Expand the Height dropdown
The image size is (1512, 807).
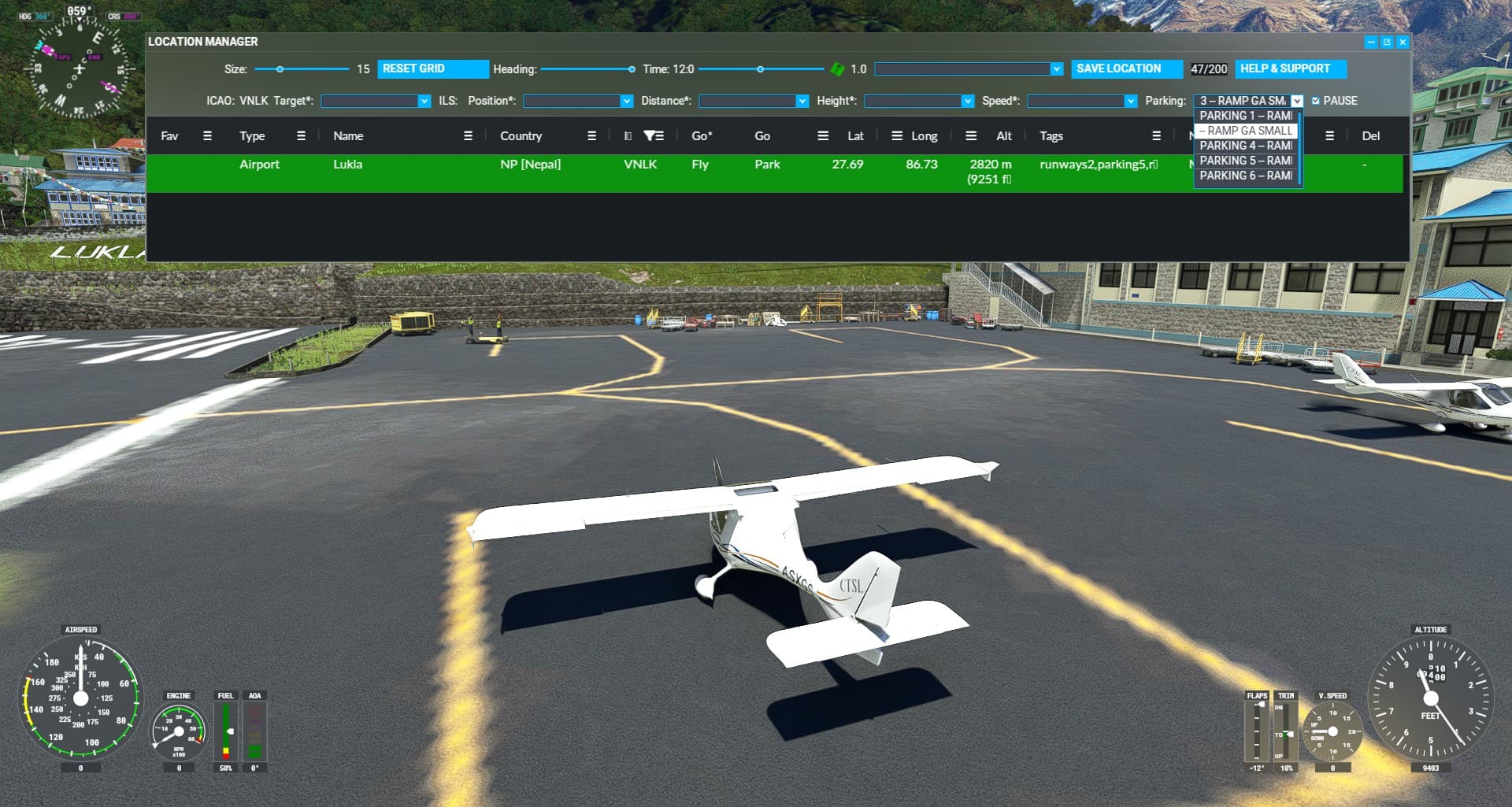(x=967, y=101)
